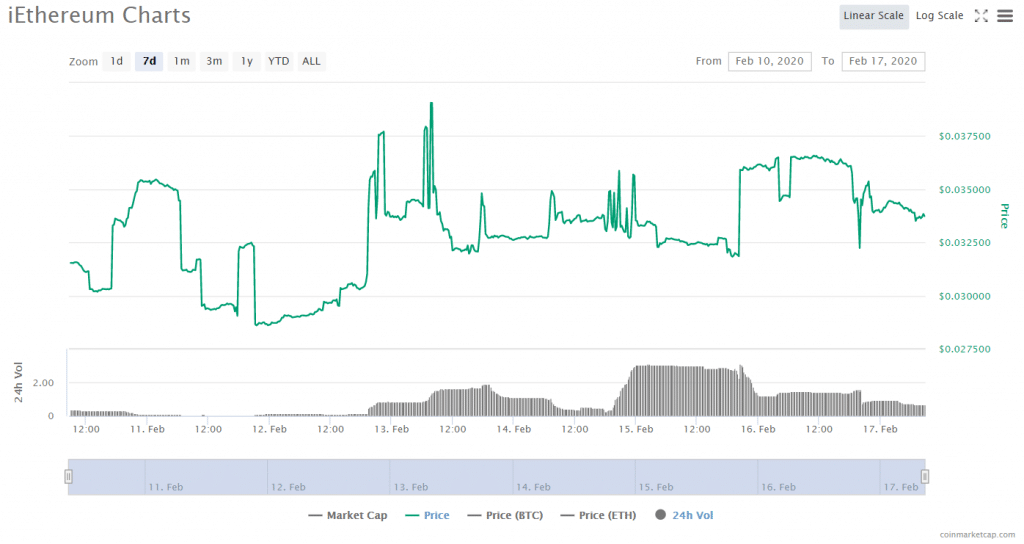Image resolution: width=1024 pixels, height=544 pixels.
Task: Select the 7d zoom range
Action: [x=149, y=61]
